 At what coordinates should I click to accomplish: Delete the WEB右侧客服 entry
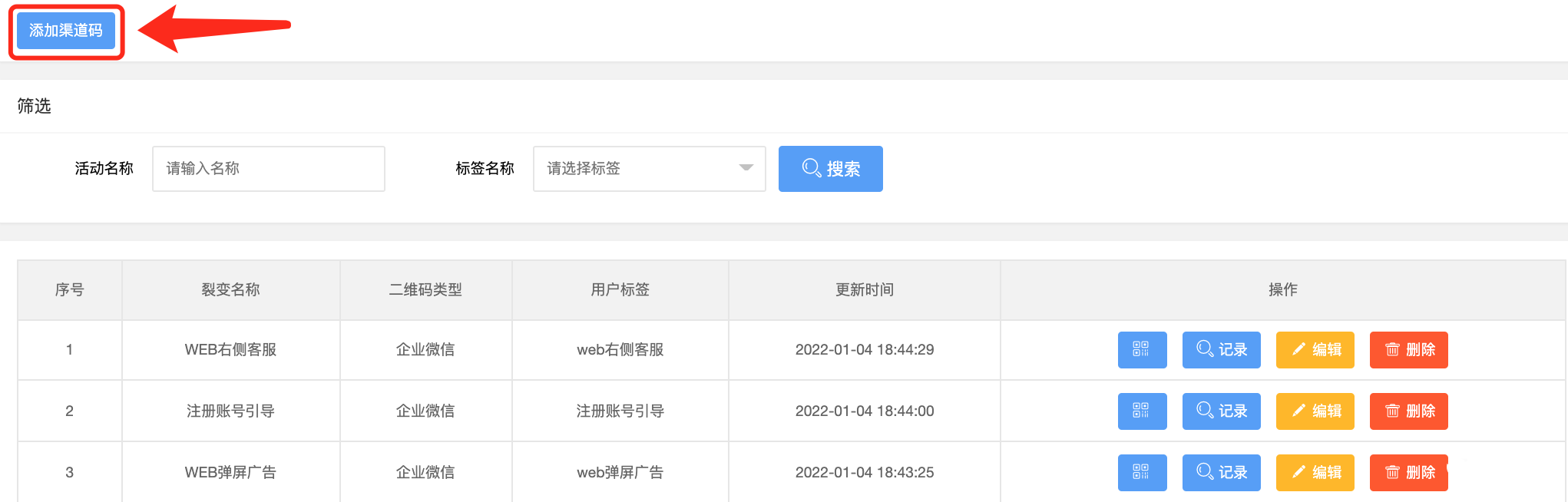pyautogui.click(x=1408, y=350)
